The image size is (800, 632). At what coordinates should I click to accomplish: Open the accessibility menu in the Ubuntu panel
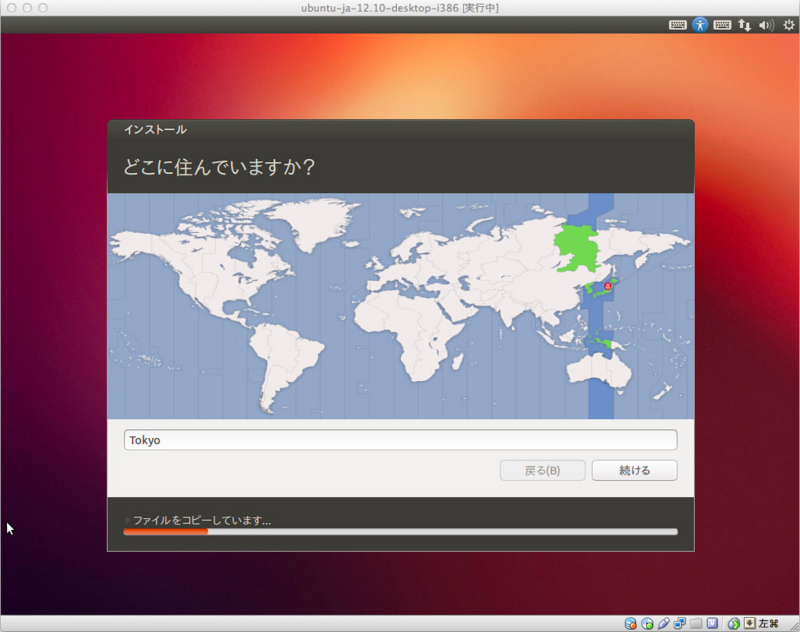pos(700,24)
